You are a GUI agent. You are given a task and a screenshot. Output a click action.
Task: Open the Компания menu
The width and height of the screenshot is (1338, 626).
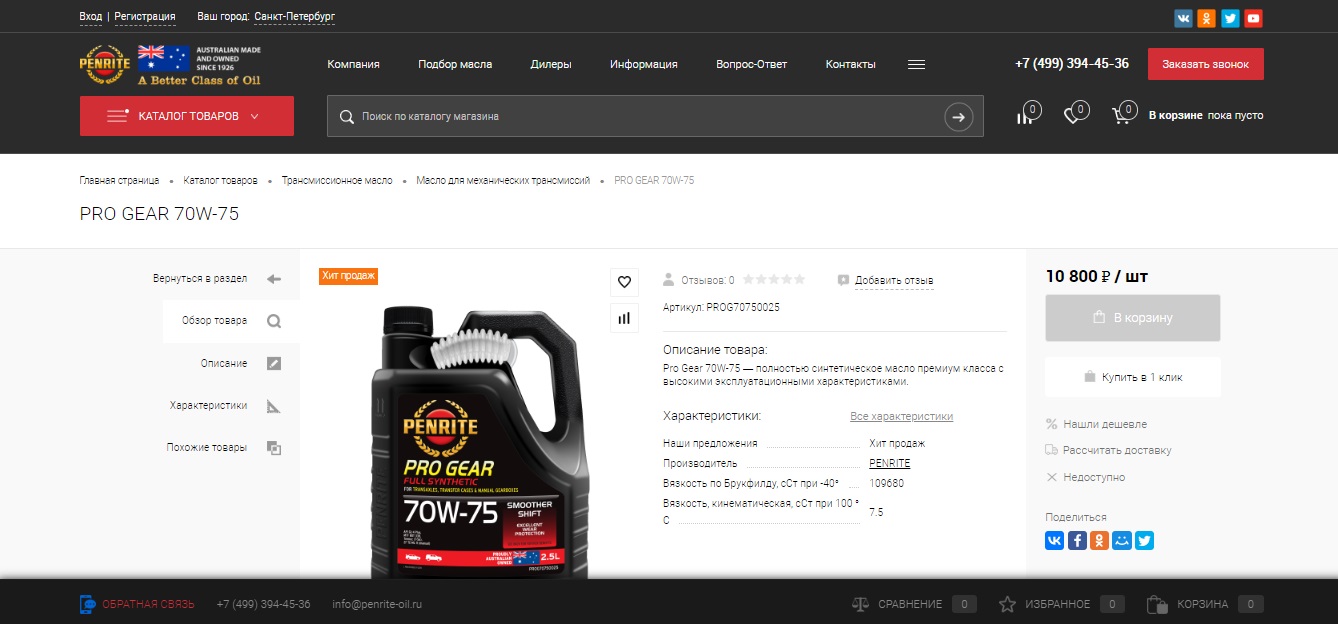[x=354, y=64]
